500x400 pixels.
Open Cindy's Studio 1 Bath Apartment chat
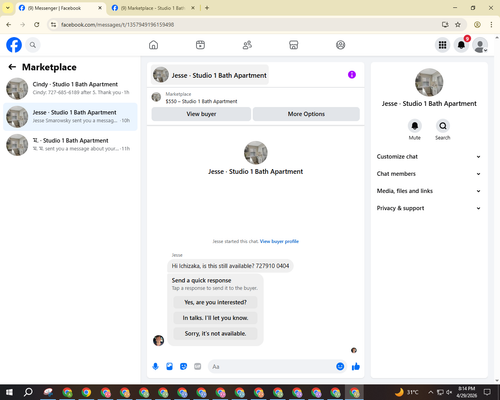[x=70, y=89]
